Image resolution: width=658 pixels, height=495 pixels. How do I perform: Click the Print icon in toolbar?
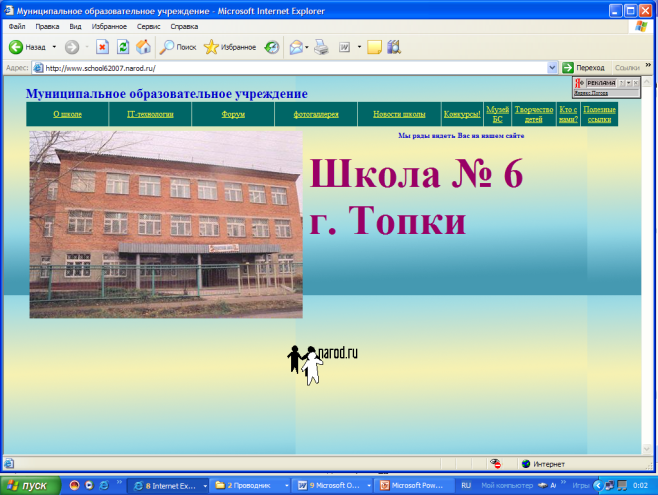(x=321, y=47)
